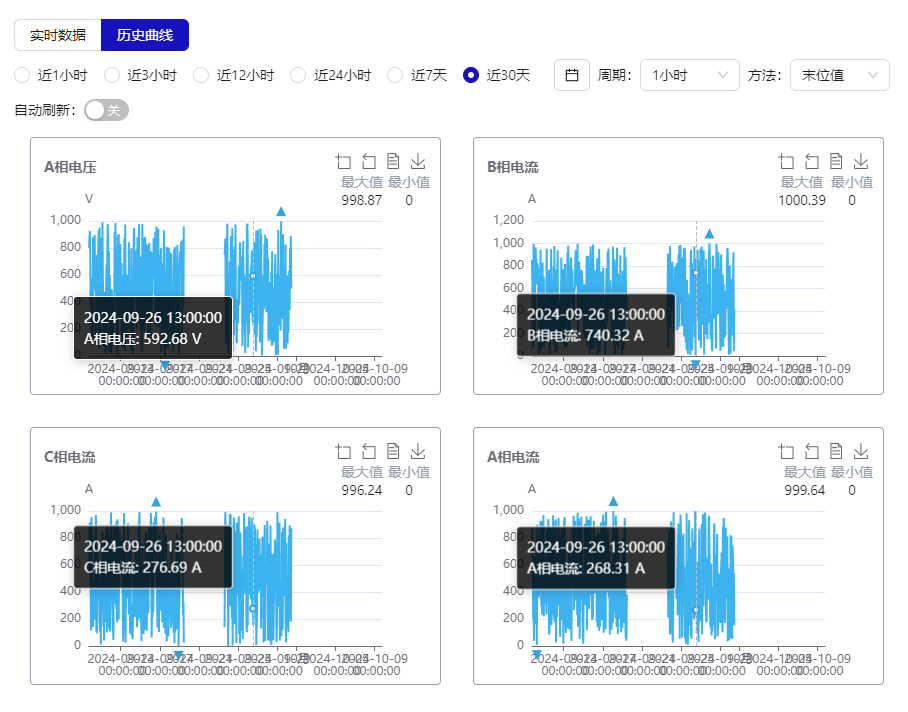Download B相电流 chart as image
Screen dimensions: 908x712
(x=862, y=161)
